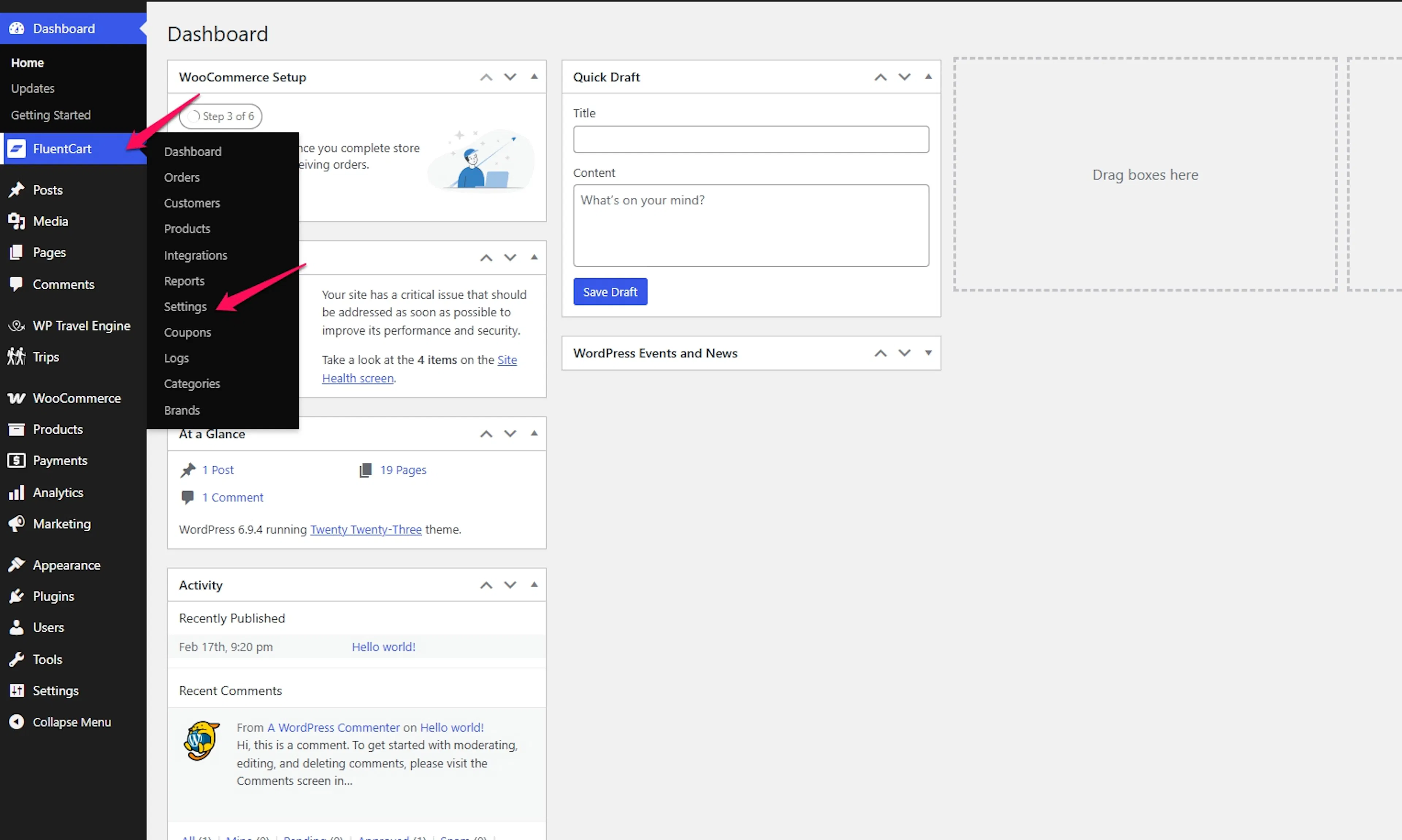Expand the WordPress Events and News panel
Image resolution: width=1402 pixels, height=840 pixels.
click(x=928, y=352)
